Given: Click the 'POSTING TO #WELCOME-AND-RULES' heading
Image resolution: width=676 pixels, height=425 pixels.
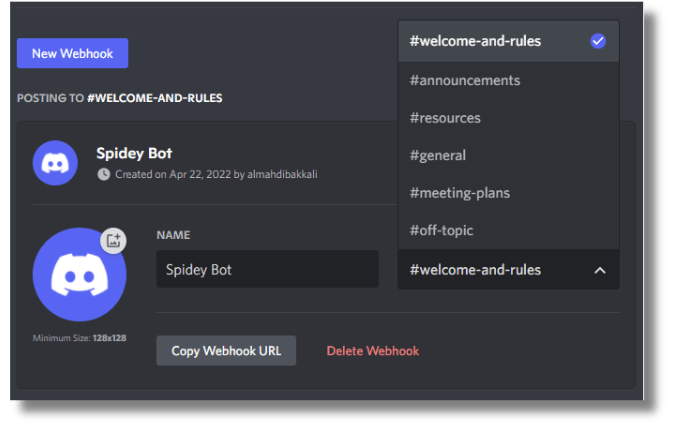Looking at the screenshot, I should [x=119, y=98].
